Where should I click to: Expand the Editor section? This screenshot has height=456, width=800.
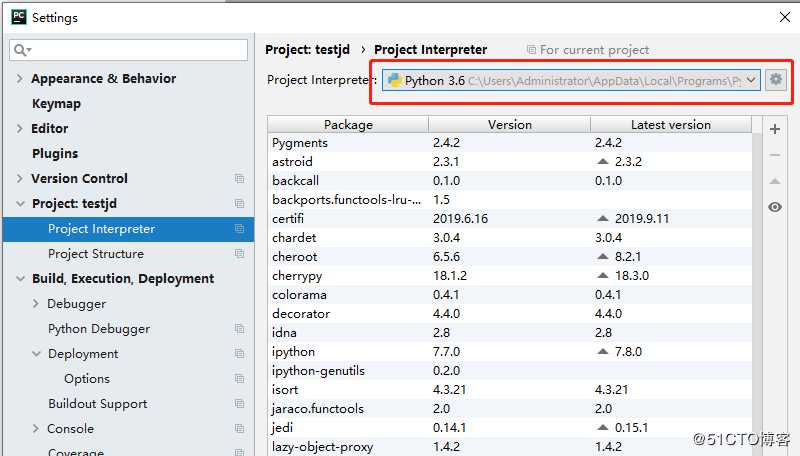[x=19, y=129]
